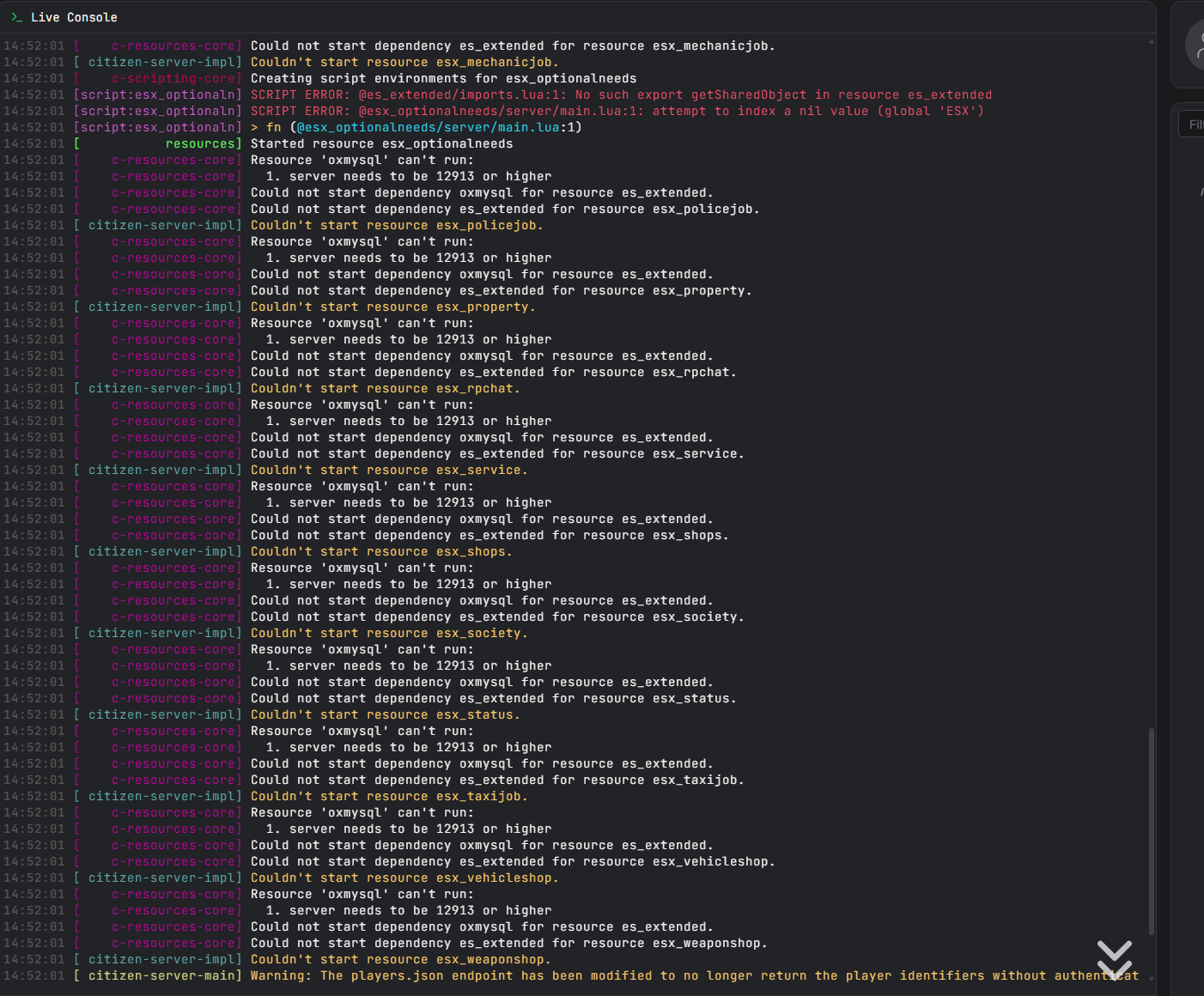The height and width of the screenshot is (996, 1204).
Task: Select line 'Couldn't start resource esx_mechanicjob.'
Action: [404, 62]
